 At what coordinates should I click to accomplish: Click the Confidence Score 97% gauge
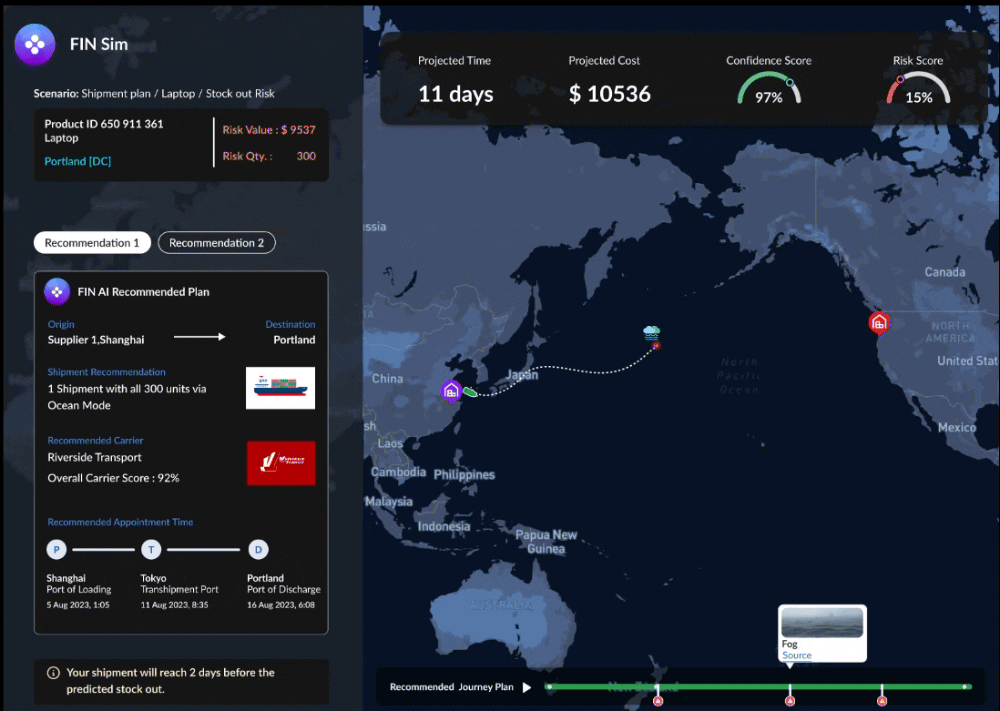point(768,89)
